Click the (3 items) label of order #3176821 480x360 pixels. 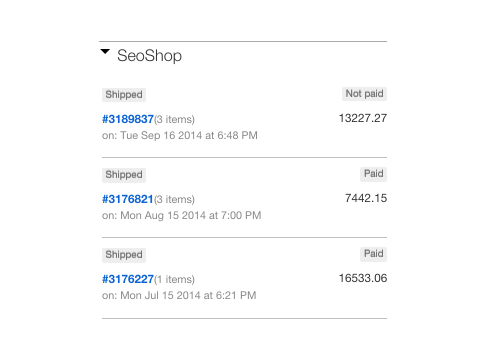click(x=174, y=199)
